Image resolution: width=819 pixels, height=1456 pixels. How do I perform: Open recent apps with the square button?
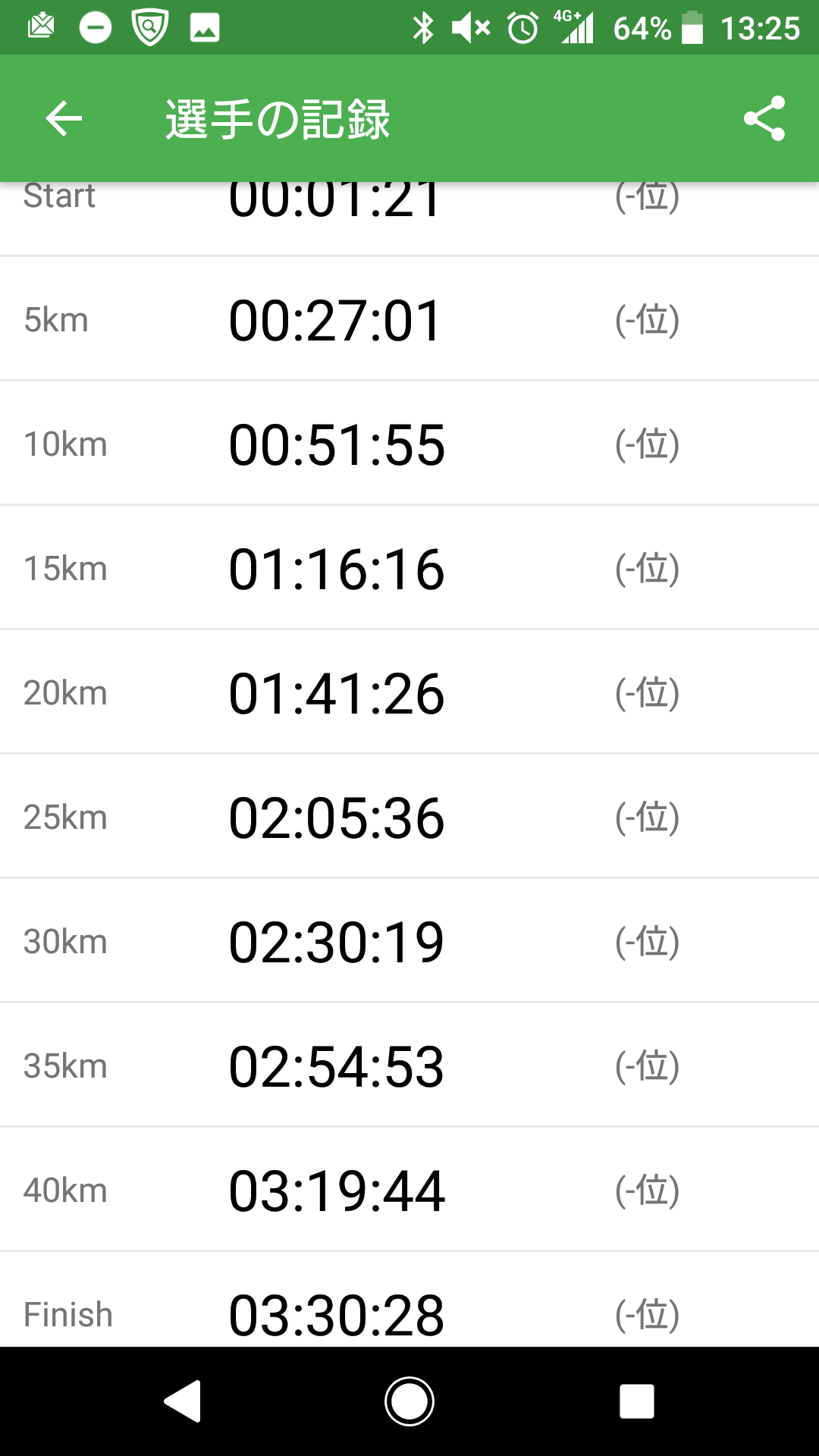pos(636,1401)
